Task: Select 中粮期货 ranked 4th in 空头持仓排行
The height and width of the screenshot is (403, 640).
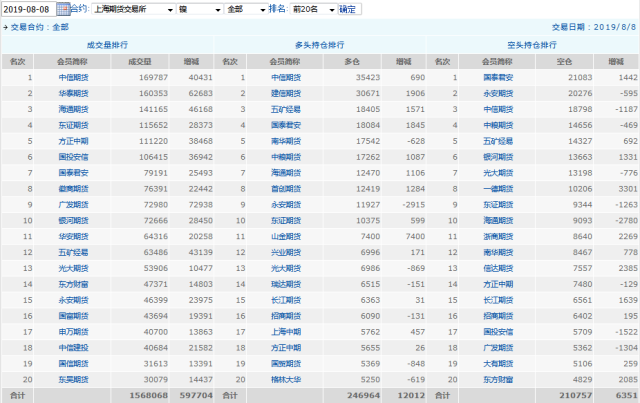Action: coord(498,125)
